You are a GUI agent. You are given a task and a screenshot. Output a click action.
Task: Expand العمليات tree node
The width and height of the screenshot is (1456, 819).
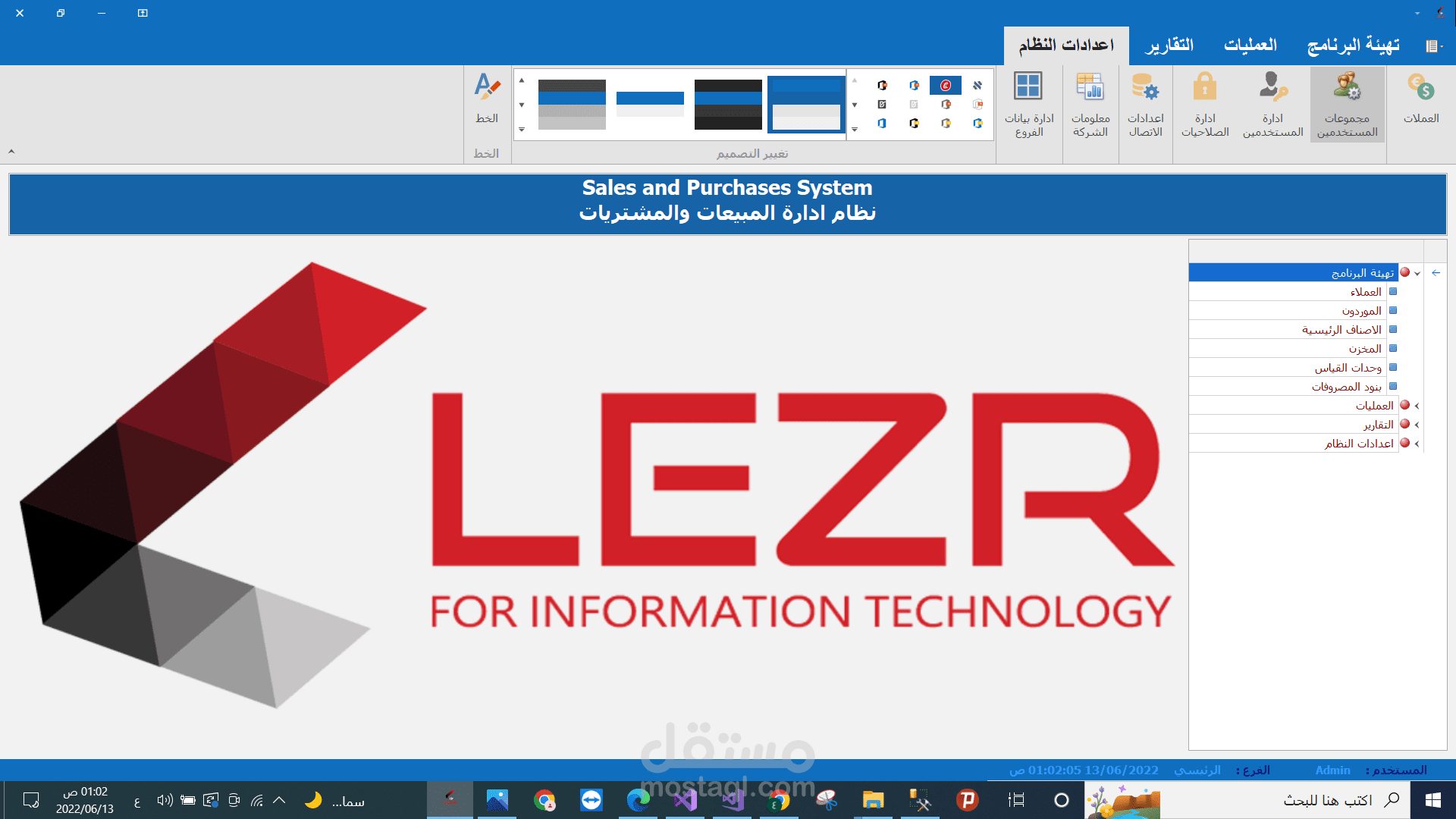pyautogui.click(x=1417, y=406)
